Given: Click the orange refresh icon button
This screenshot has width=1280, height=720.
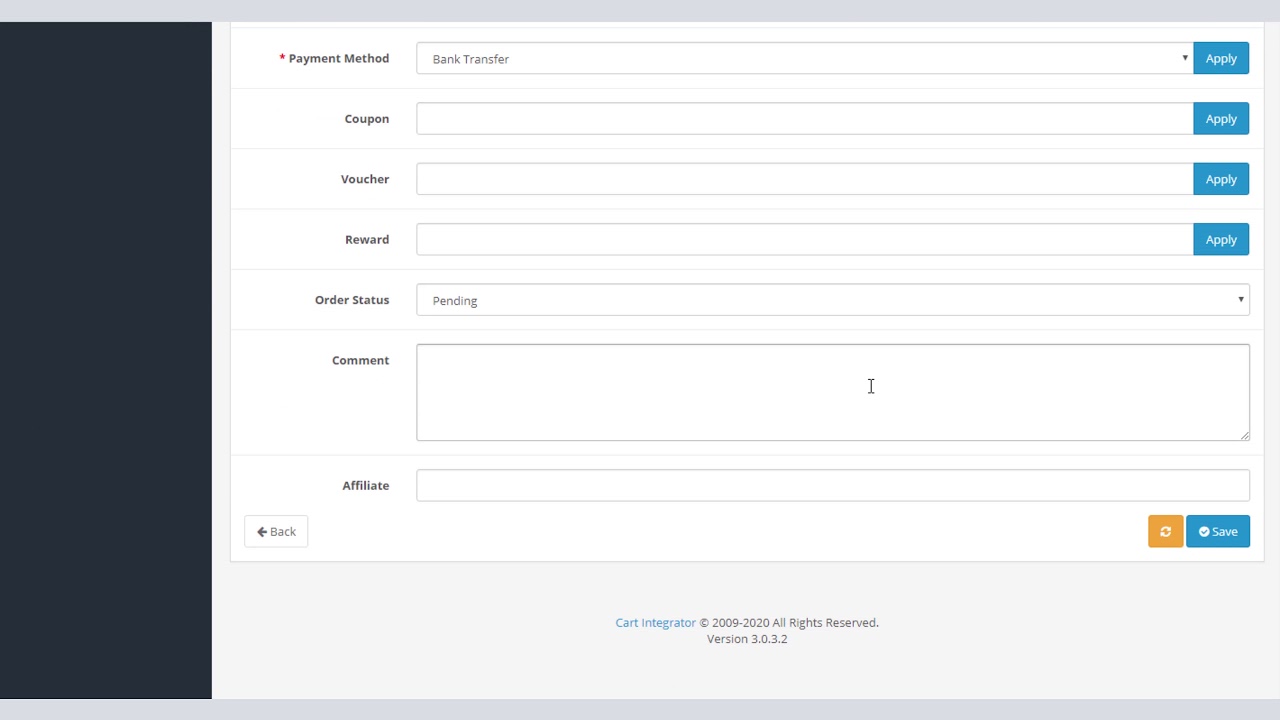Looking at the screenshot, I should 1165,531.
